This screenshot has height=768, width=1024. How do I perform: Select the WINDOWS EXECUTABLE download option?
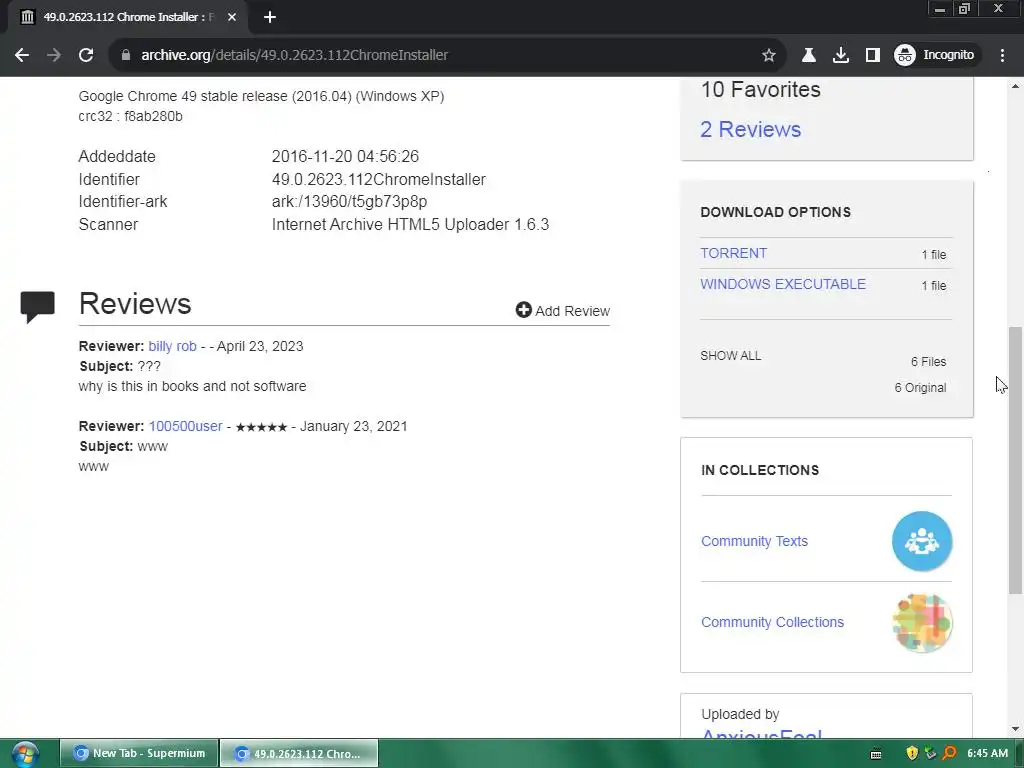coord(783,284)
